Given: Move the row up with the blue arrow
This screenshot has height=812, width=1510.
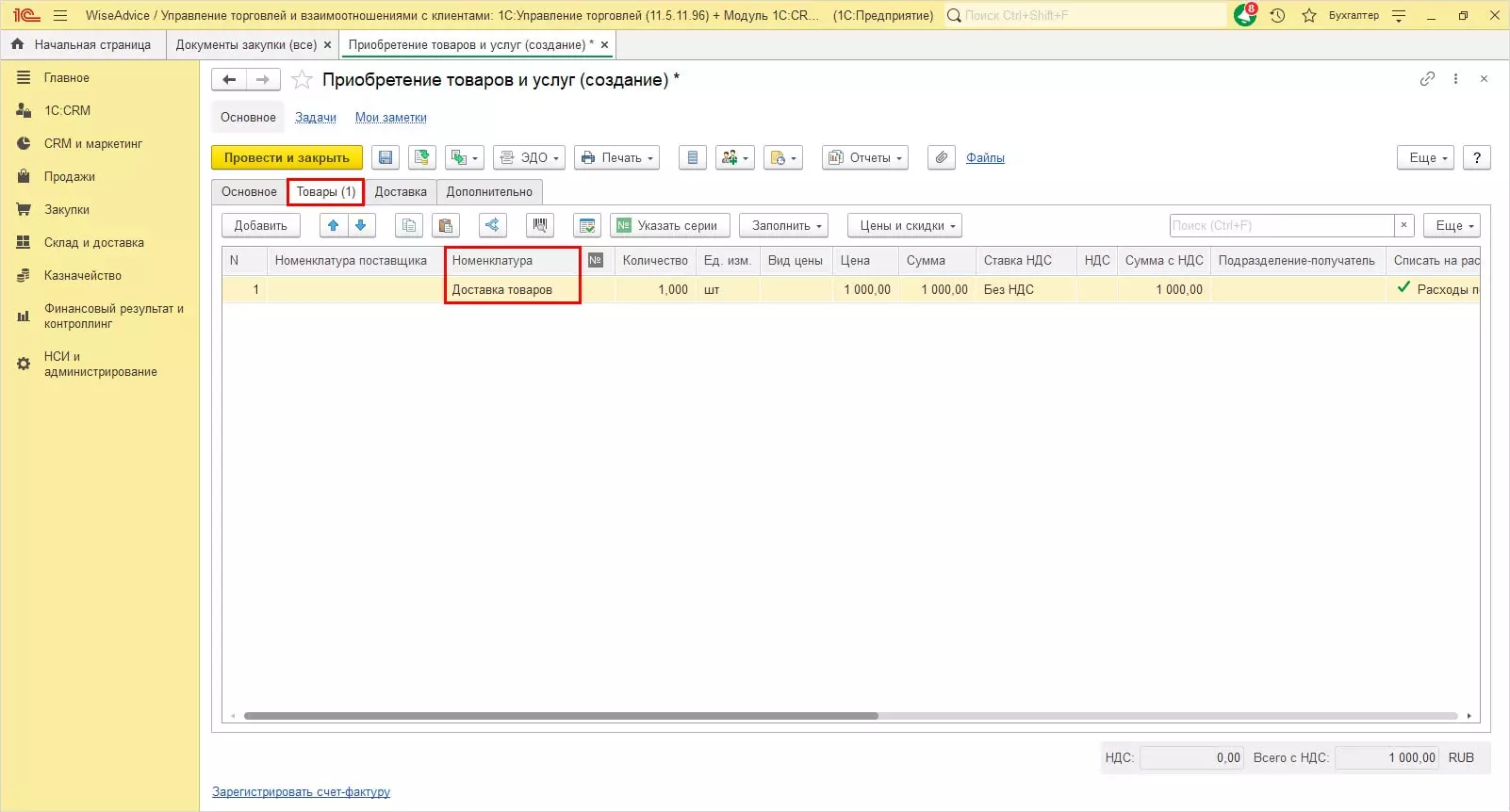Looking at the screenshot, I should click(333, 226).
